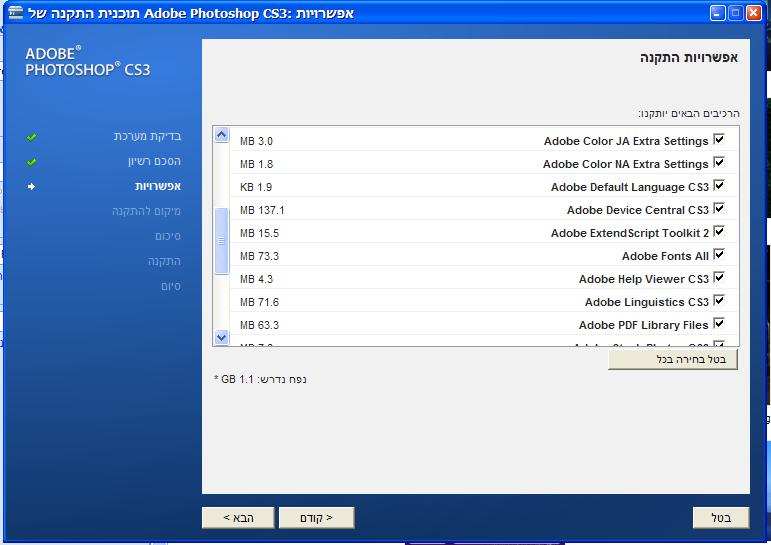Viewport: 771px width, 545px height.
Task: Select the 'סיום' step in sidebar
Action: point(171,286)
